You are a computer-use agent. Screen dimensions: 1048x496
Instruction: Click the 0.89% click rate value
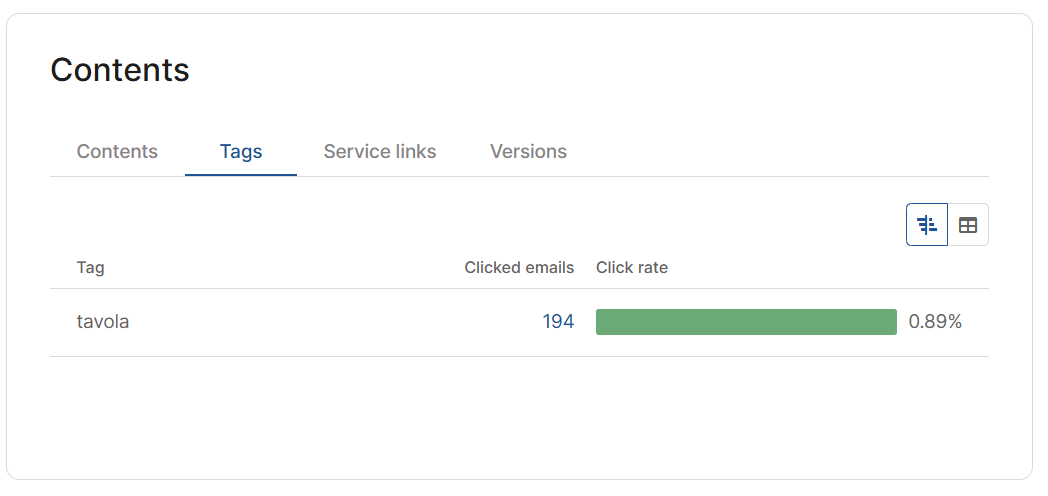(935, 322)
